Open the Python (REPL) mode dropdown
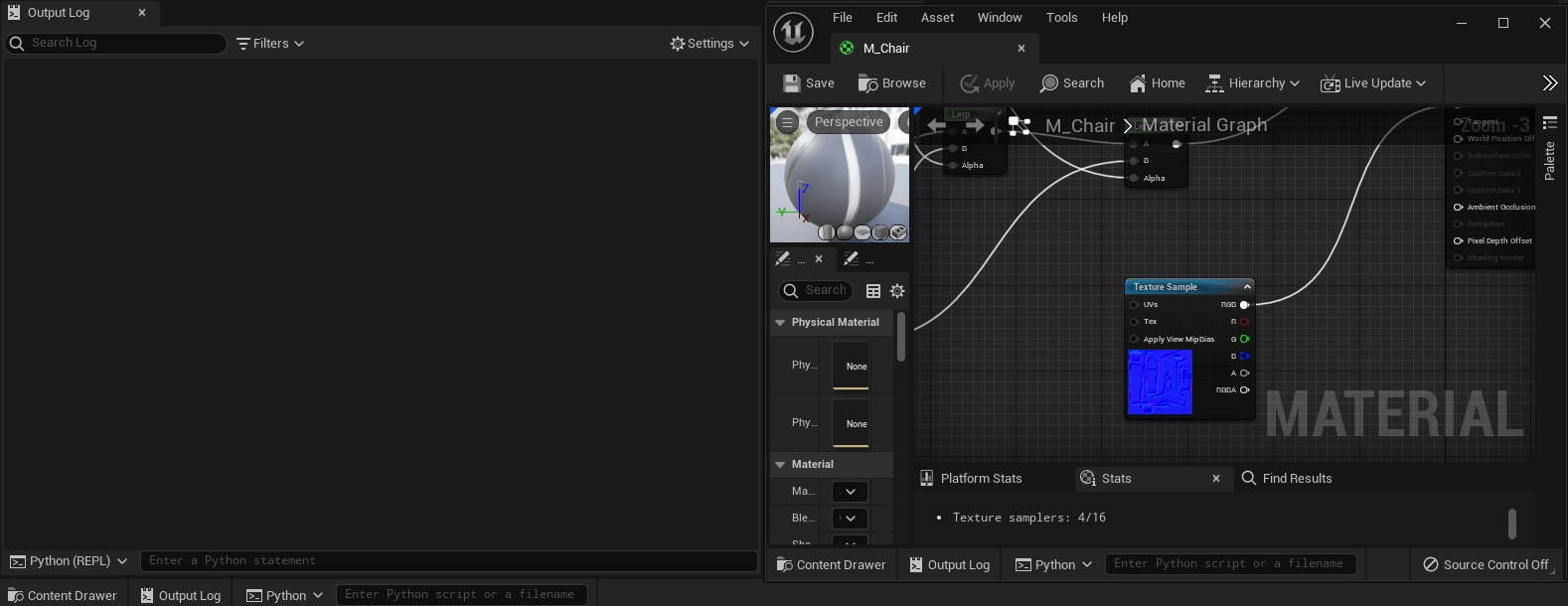Image resolution: width=1568 pixels, height=606 pixels. [x=69, y=561]
